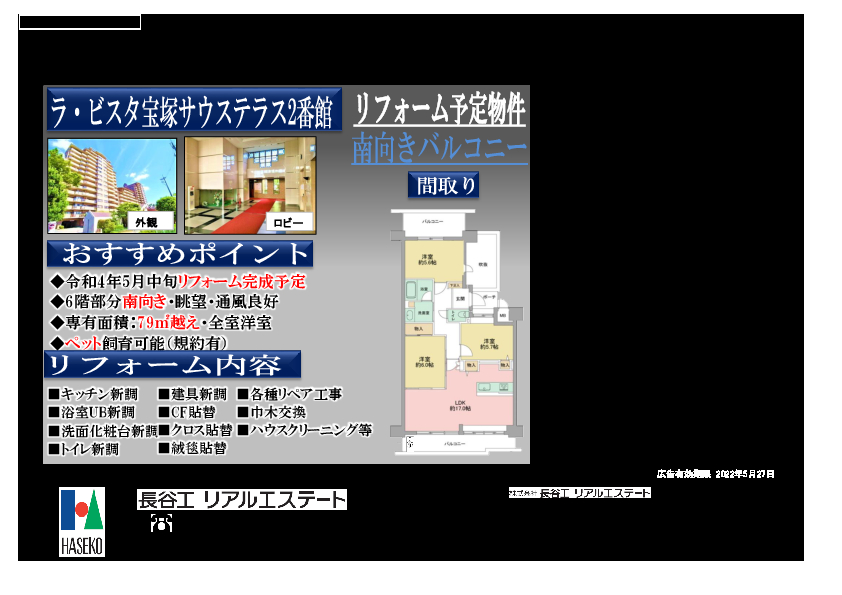Click the kitchen counter in LDK
The width and height of the screenshot is (842, 595).
491,386
